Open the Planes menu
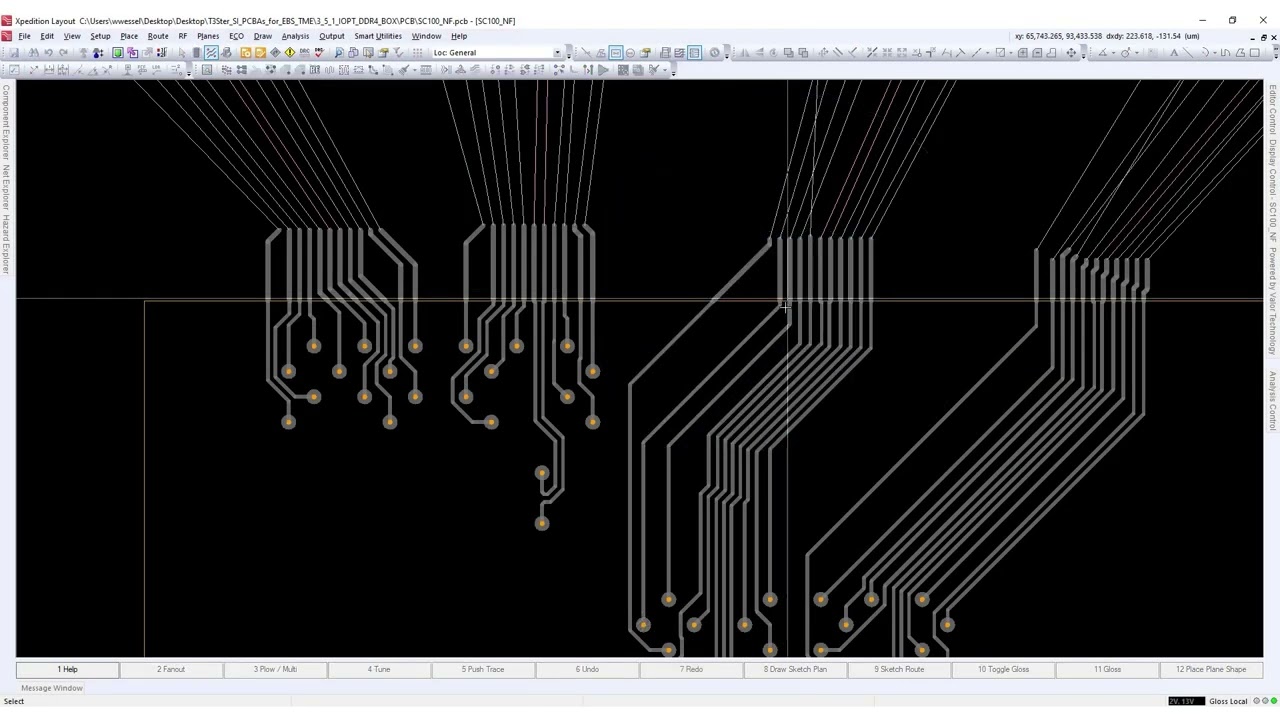 tap(208, 36)
